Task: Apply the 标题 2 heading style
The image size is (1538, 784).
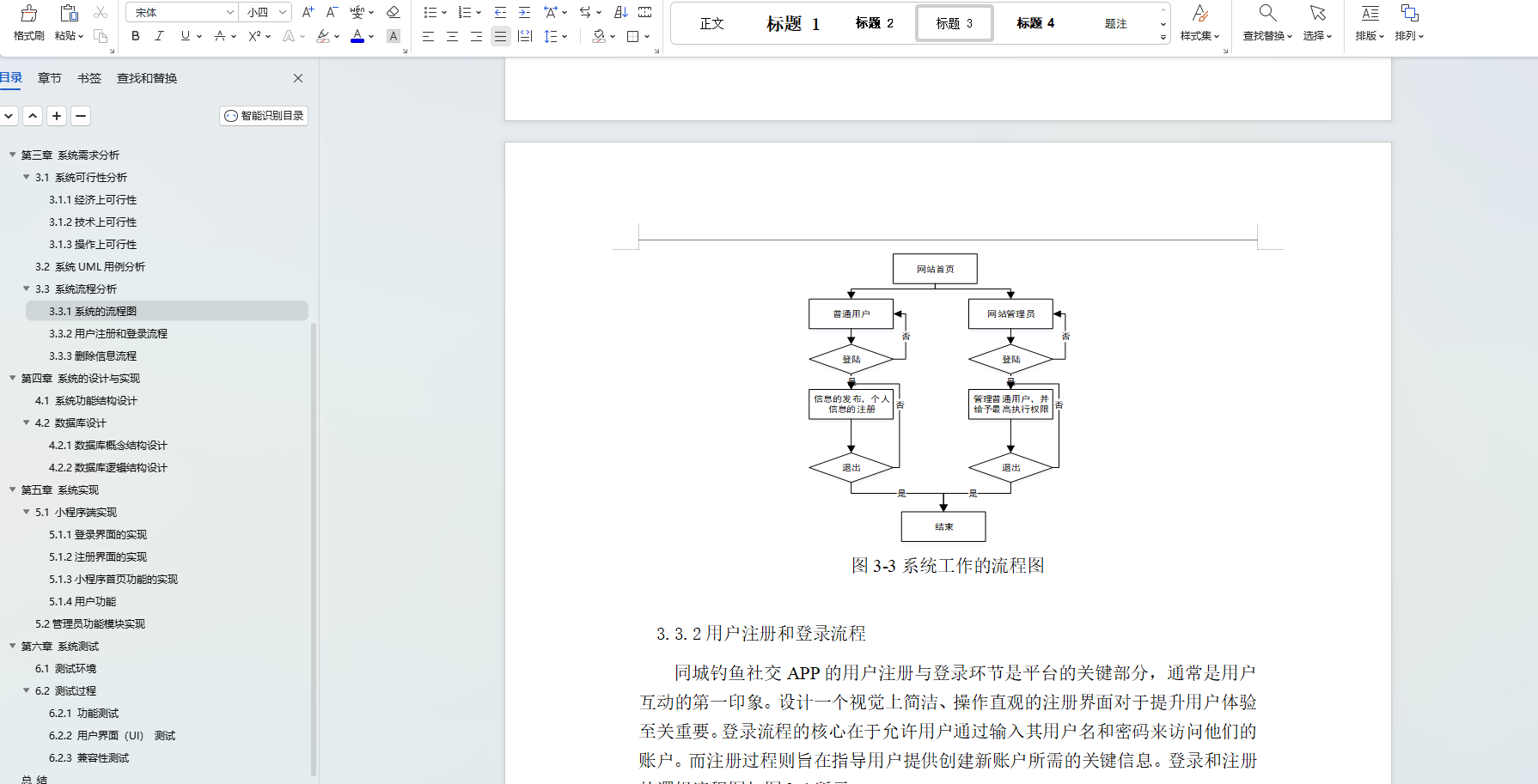Action: (874, 23)
